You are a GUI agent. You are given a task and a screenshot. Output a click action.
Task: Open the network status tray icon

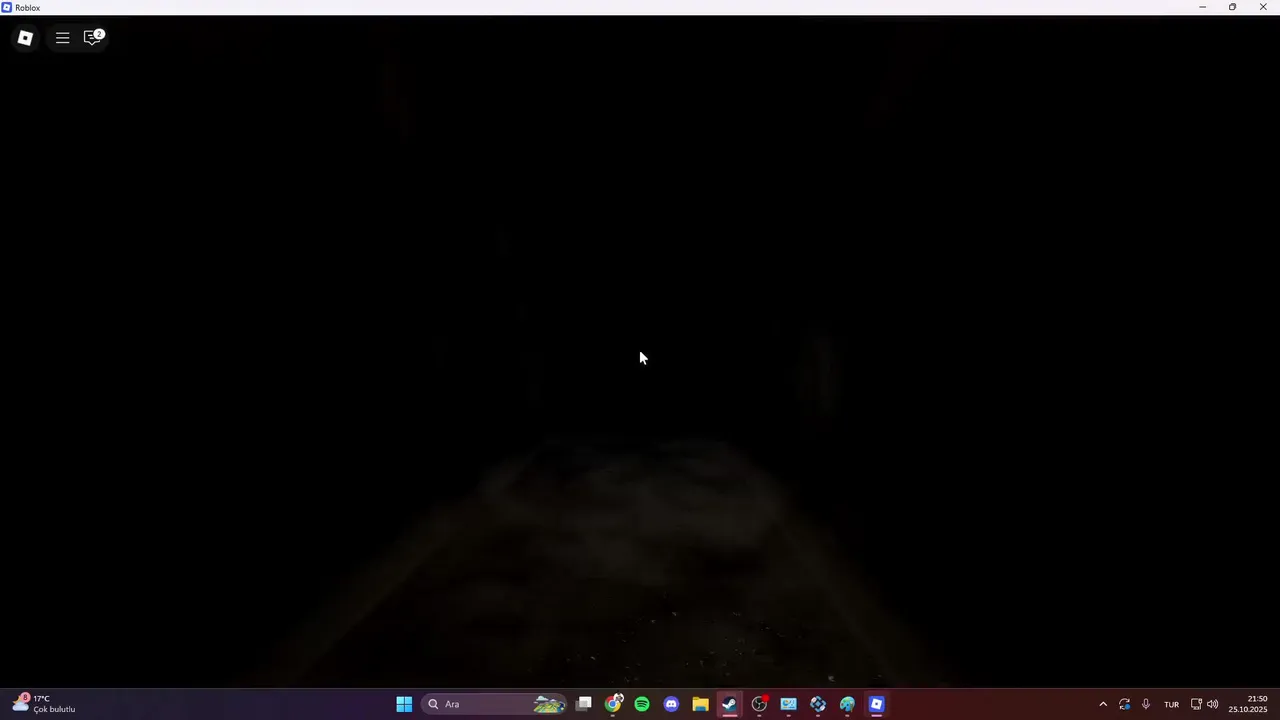pyautogui.click(x=1196, y=704)
